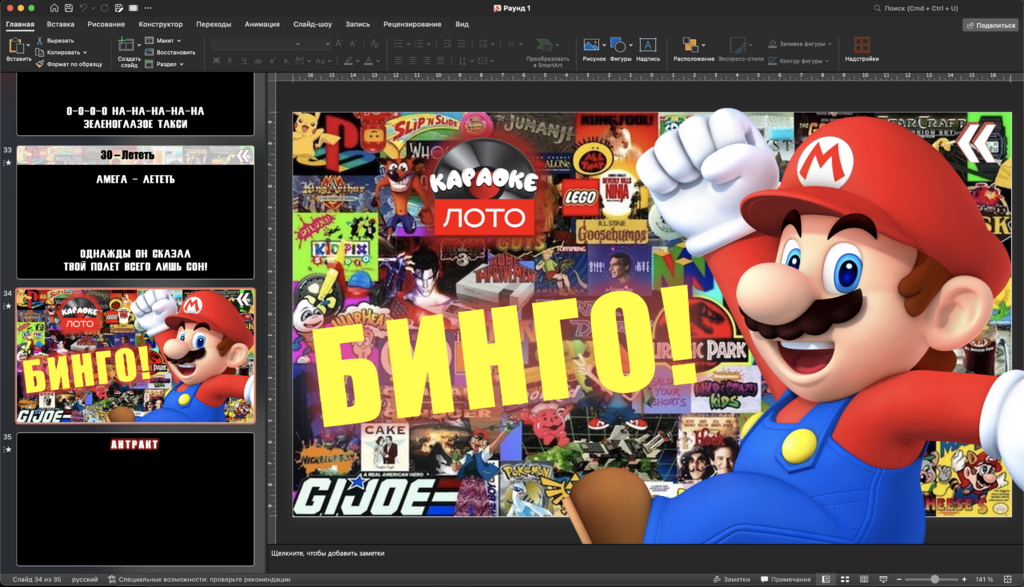The height and width of the screenshot is (587, 1024).
Task: Click the Экспресс-стили icon
Action: tap(737, 44)
